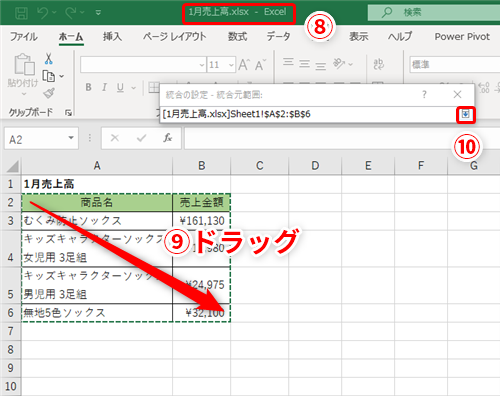Screen dimensions: 500x396
Task: Click the top align icon
Action: 288,62
